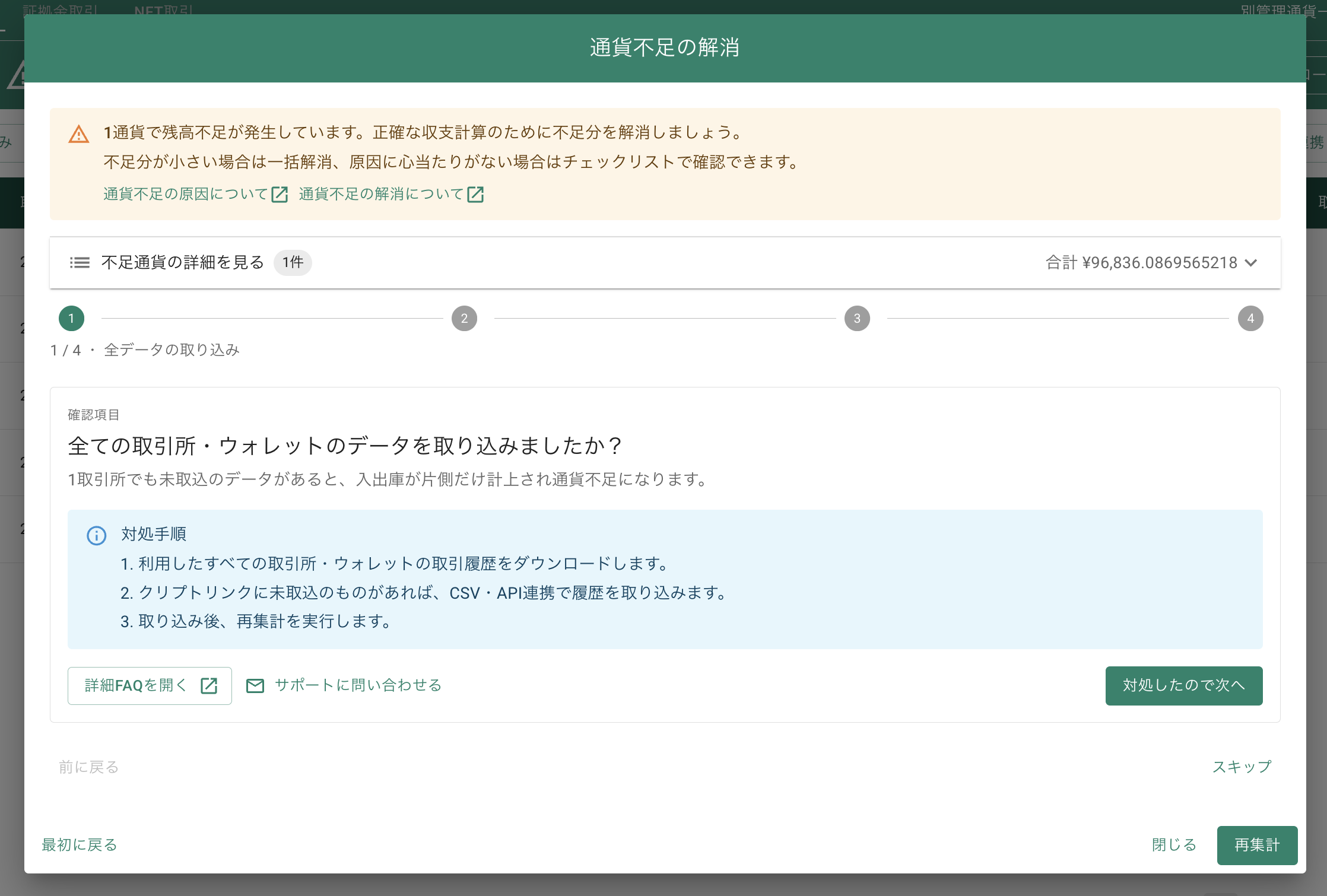This screenshot has height=896, width=1327.
Task: Click 合計 ¥96,836.0869565218 total text
Action: tap(1141, 263)
